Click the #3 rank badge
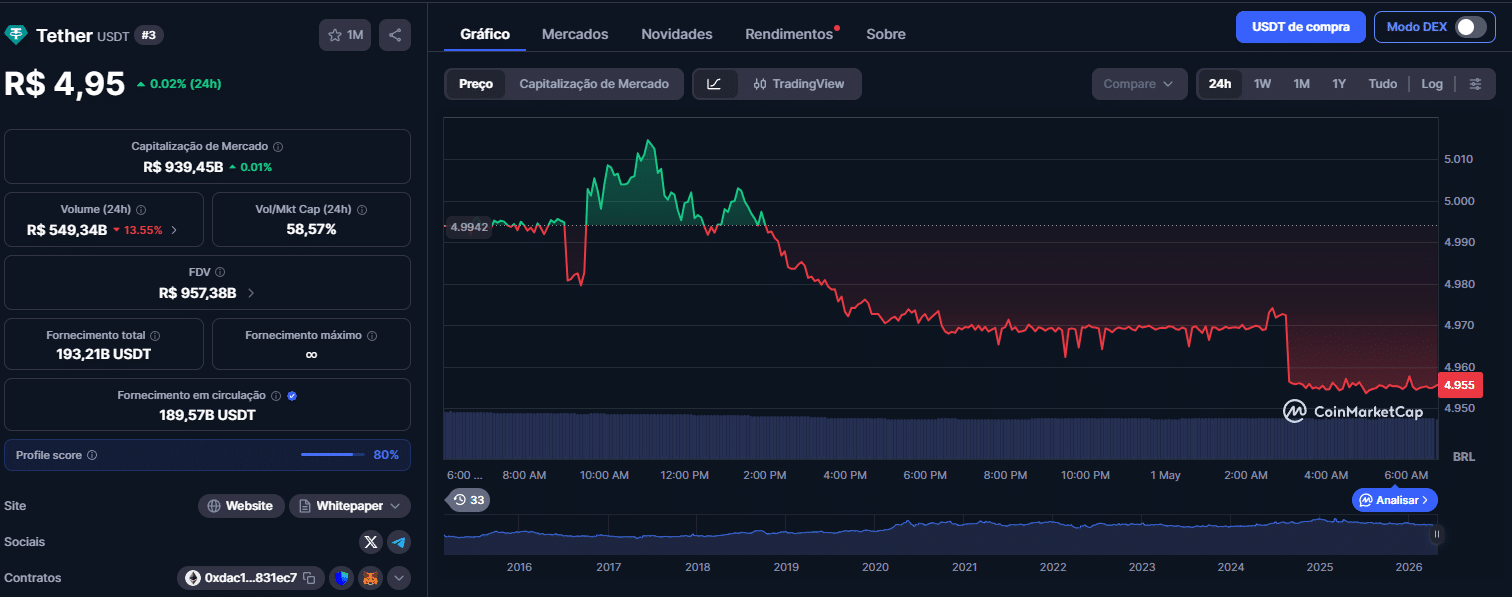The width and height of the screenshot is (1512, 597). [x=149, y=35]
